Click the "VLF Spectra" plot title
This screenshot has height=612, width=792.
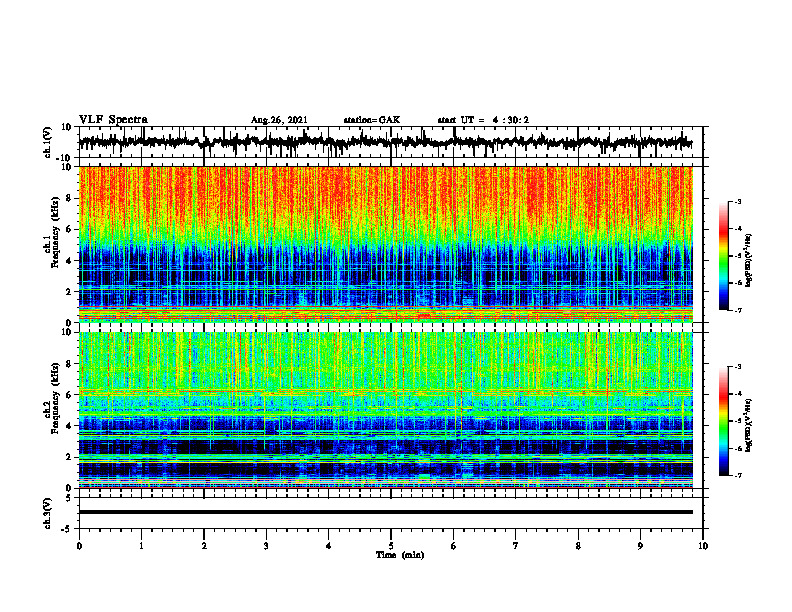(x=113, y=120)
